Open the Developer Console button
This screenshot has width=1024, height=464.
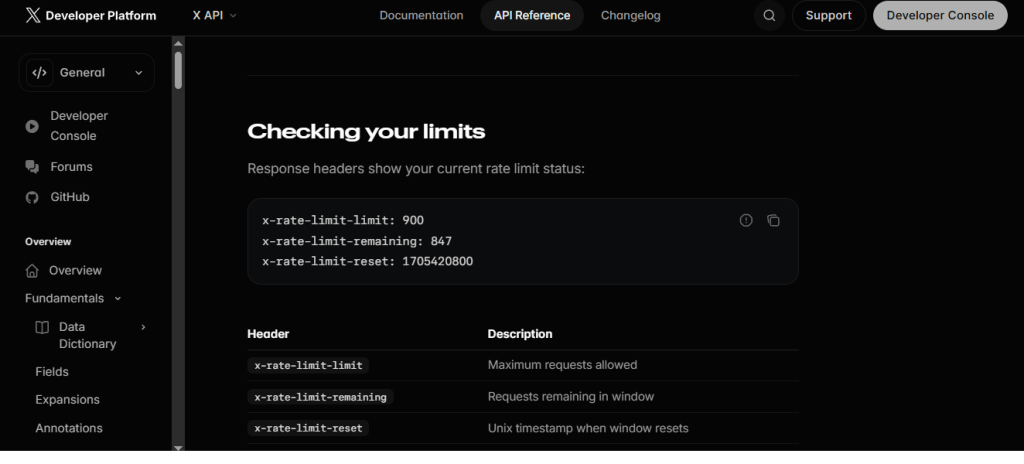[940, 16]
